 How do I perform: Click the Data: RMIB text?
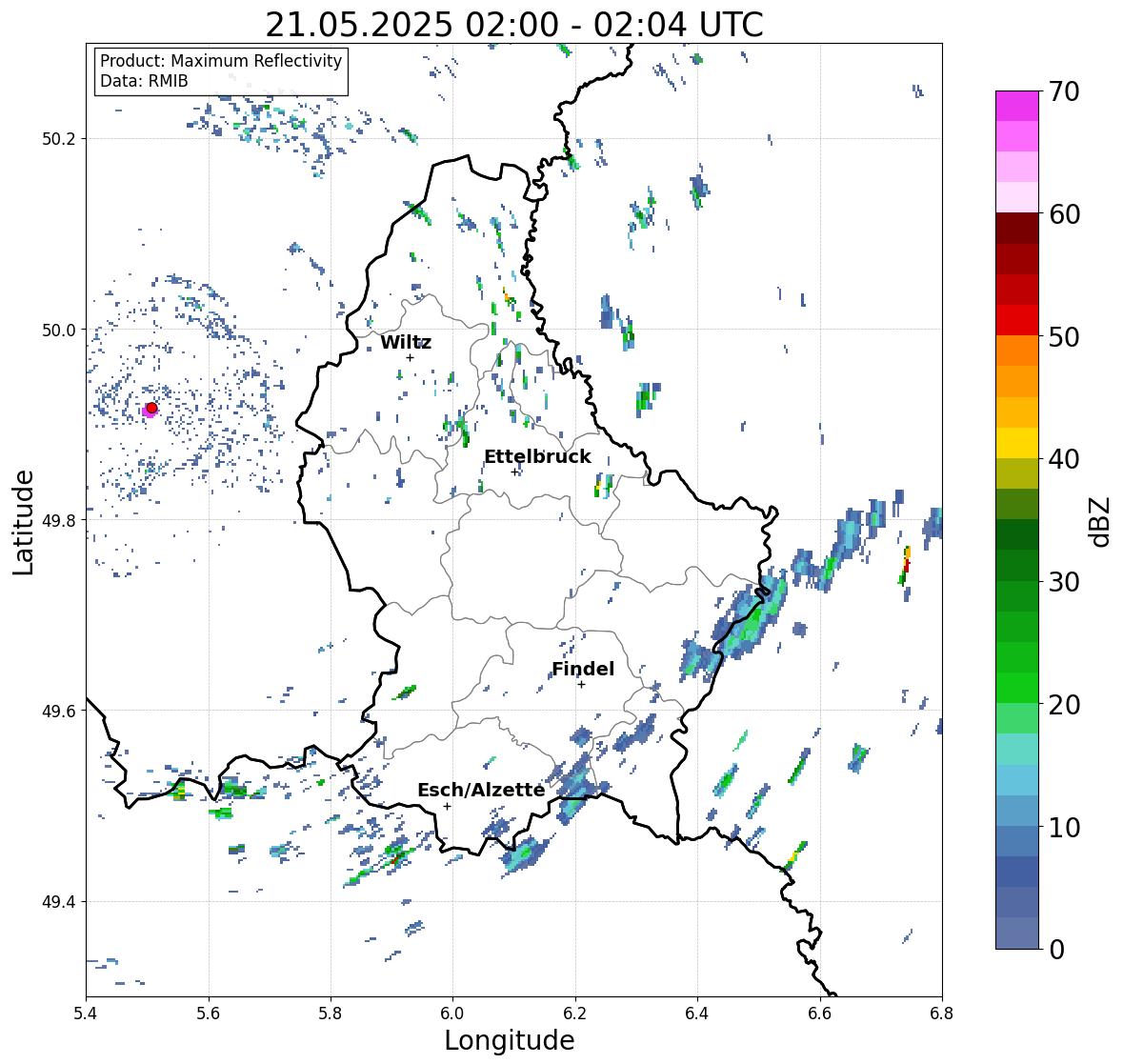coord(144,81)
